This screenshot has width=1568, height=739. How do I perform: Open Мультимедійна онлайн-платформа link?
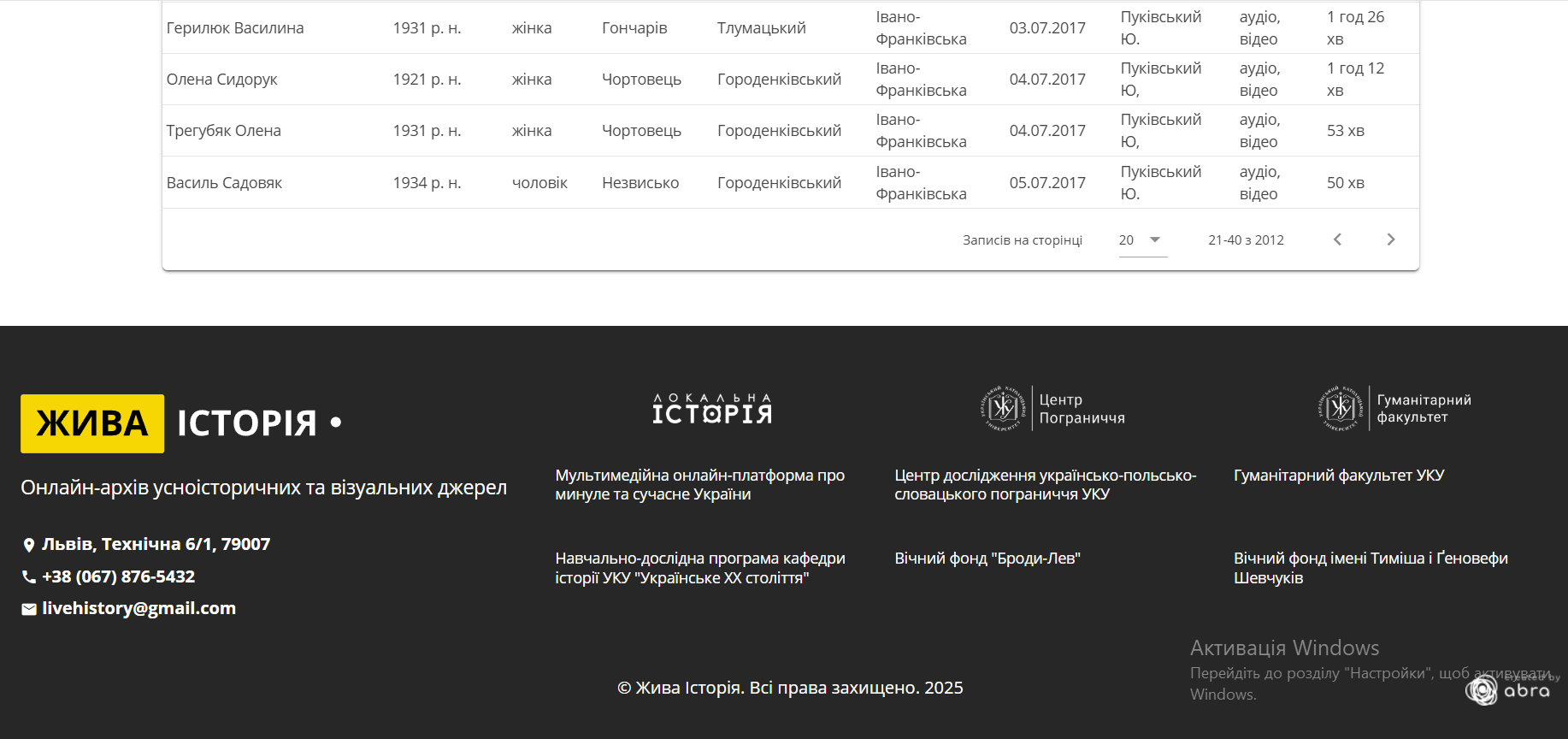point(699,485)
